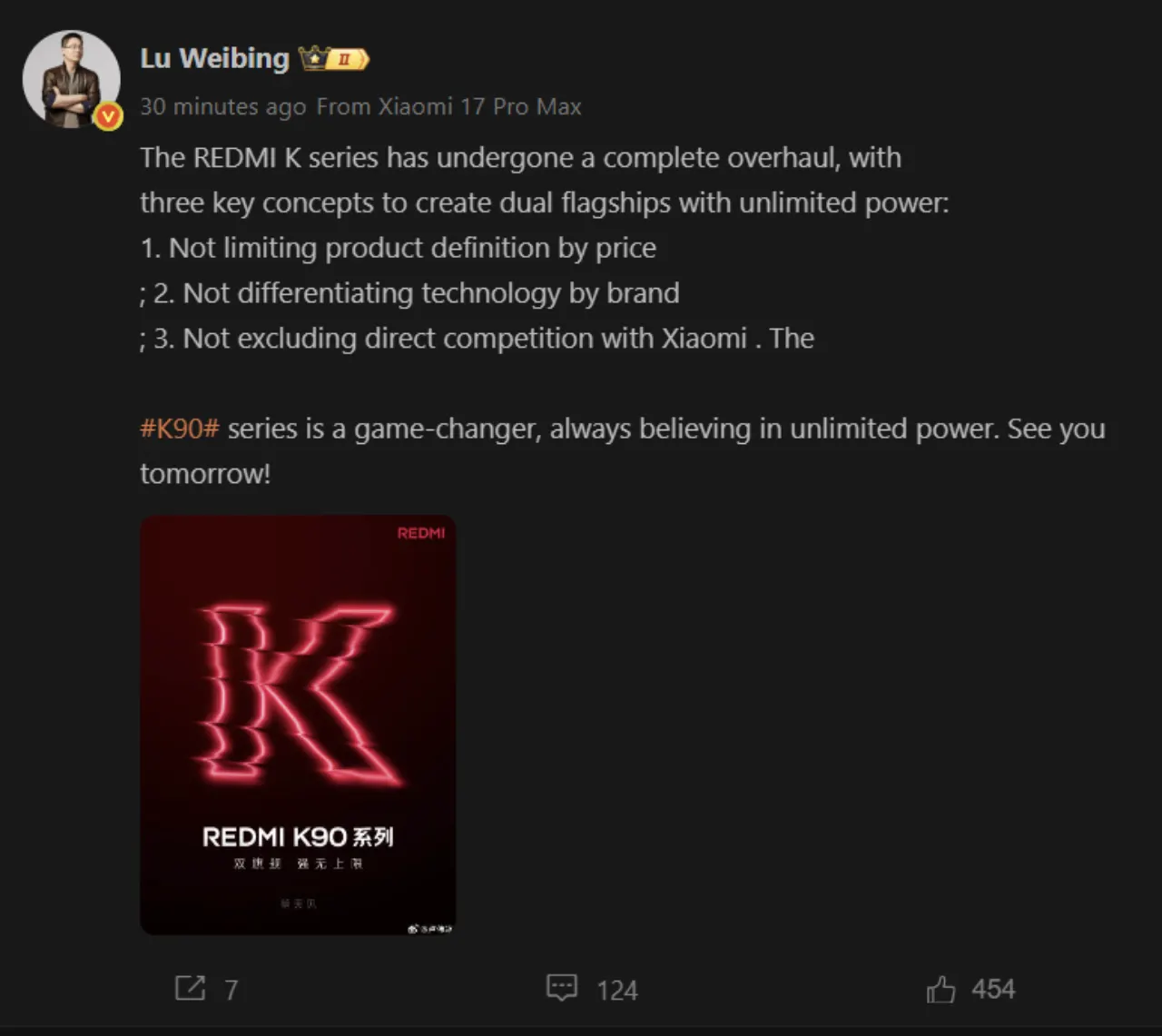Open comments via speech bubble icon
The image size is (1162, 1036).
click(x=562, y=988)
